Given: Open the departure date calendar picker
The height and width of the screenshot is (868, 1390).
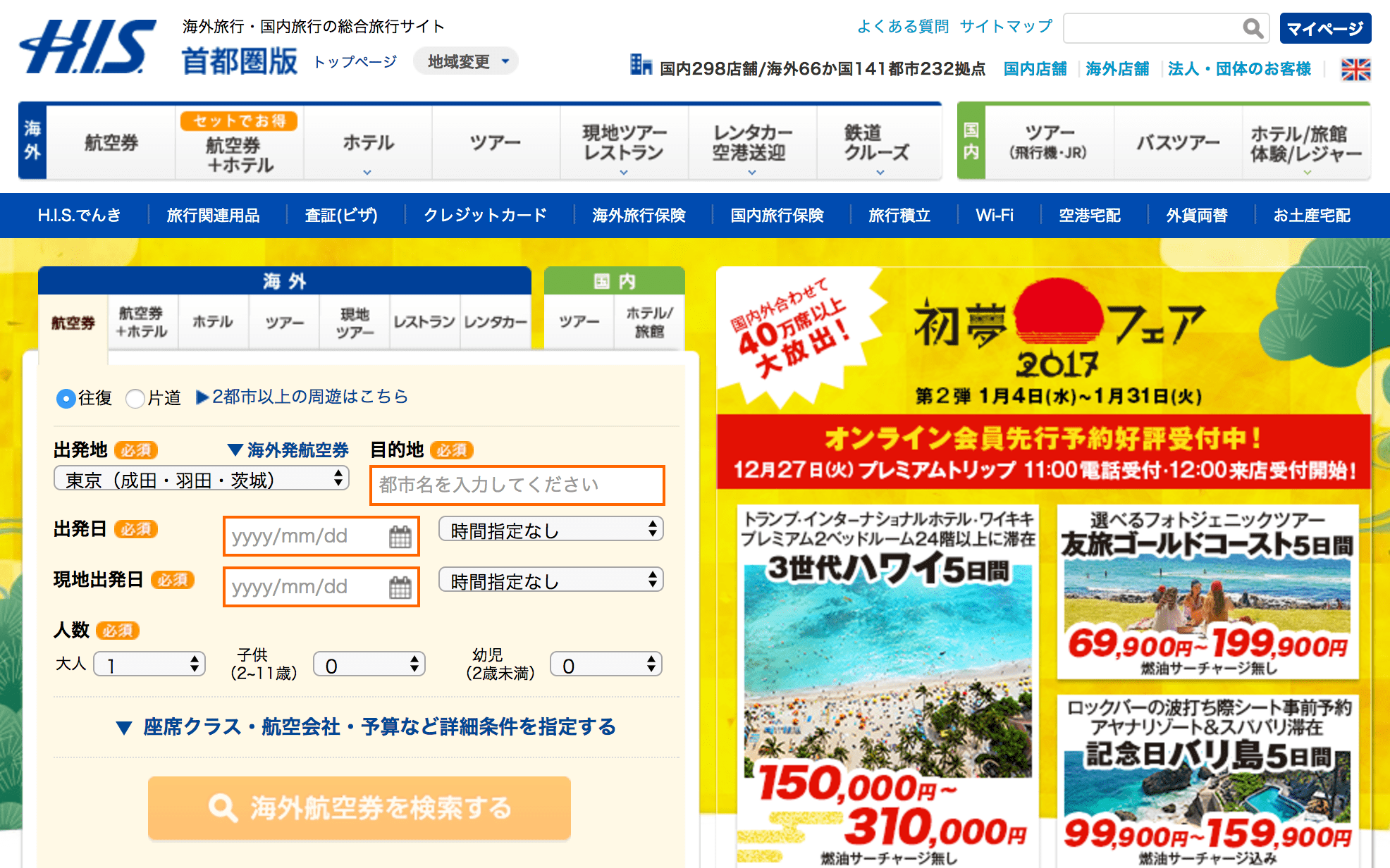Looking at the screenshot, I should tap(400, 537).
